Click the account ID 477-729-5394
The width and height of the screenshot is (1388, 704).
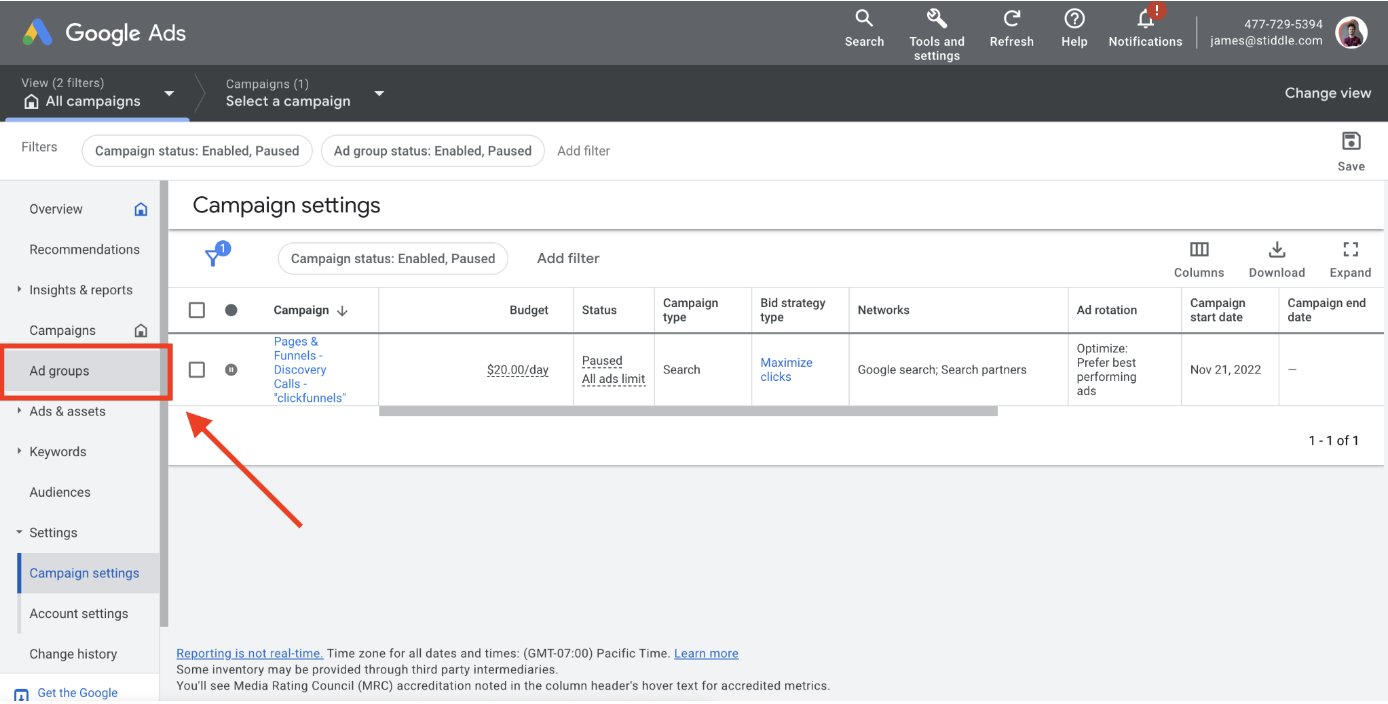pos(1283,24)
